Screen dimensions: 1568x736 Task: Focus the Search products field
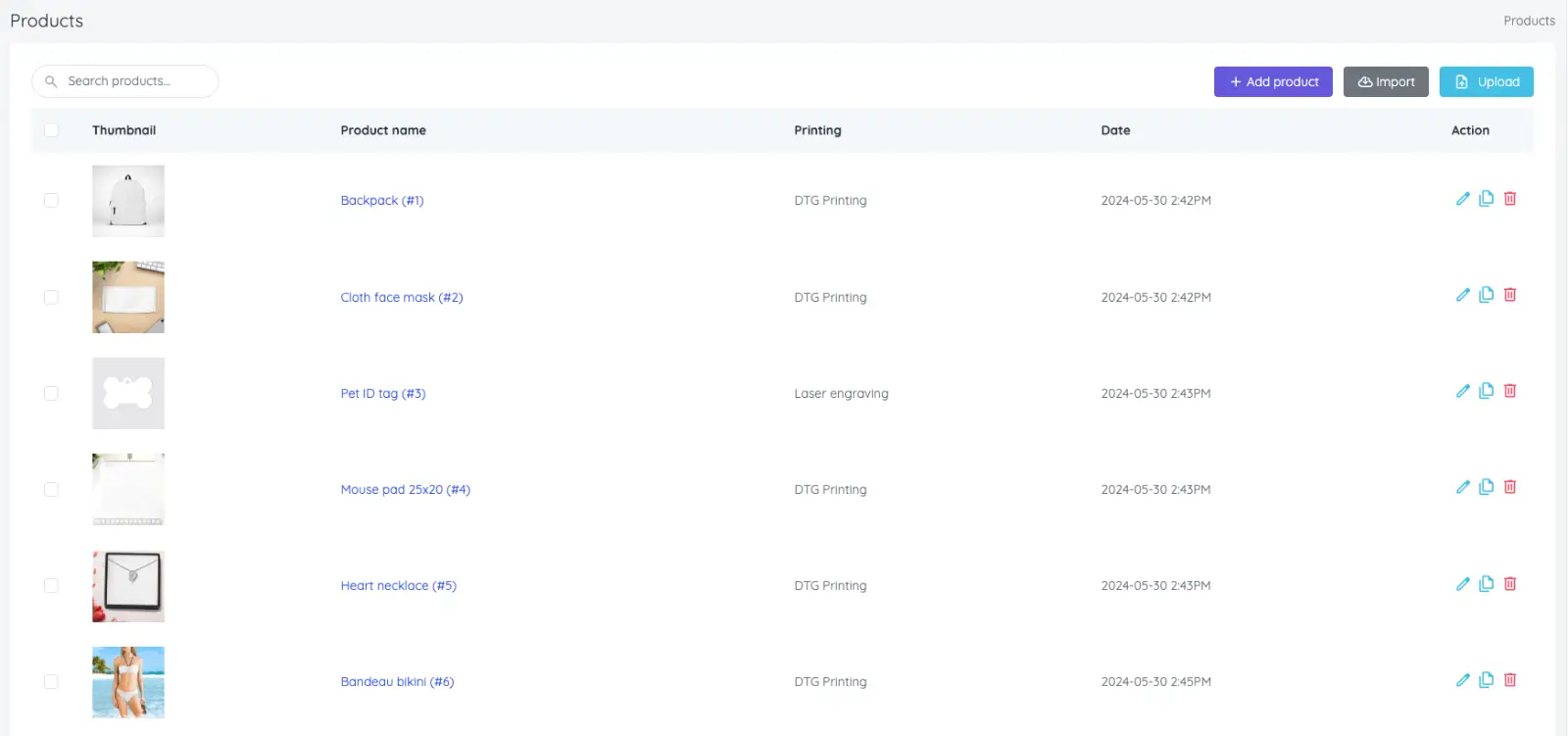[x=125, y=81]
